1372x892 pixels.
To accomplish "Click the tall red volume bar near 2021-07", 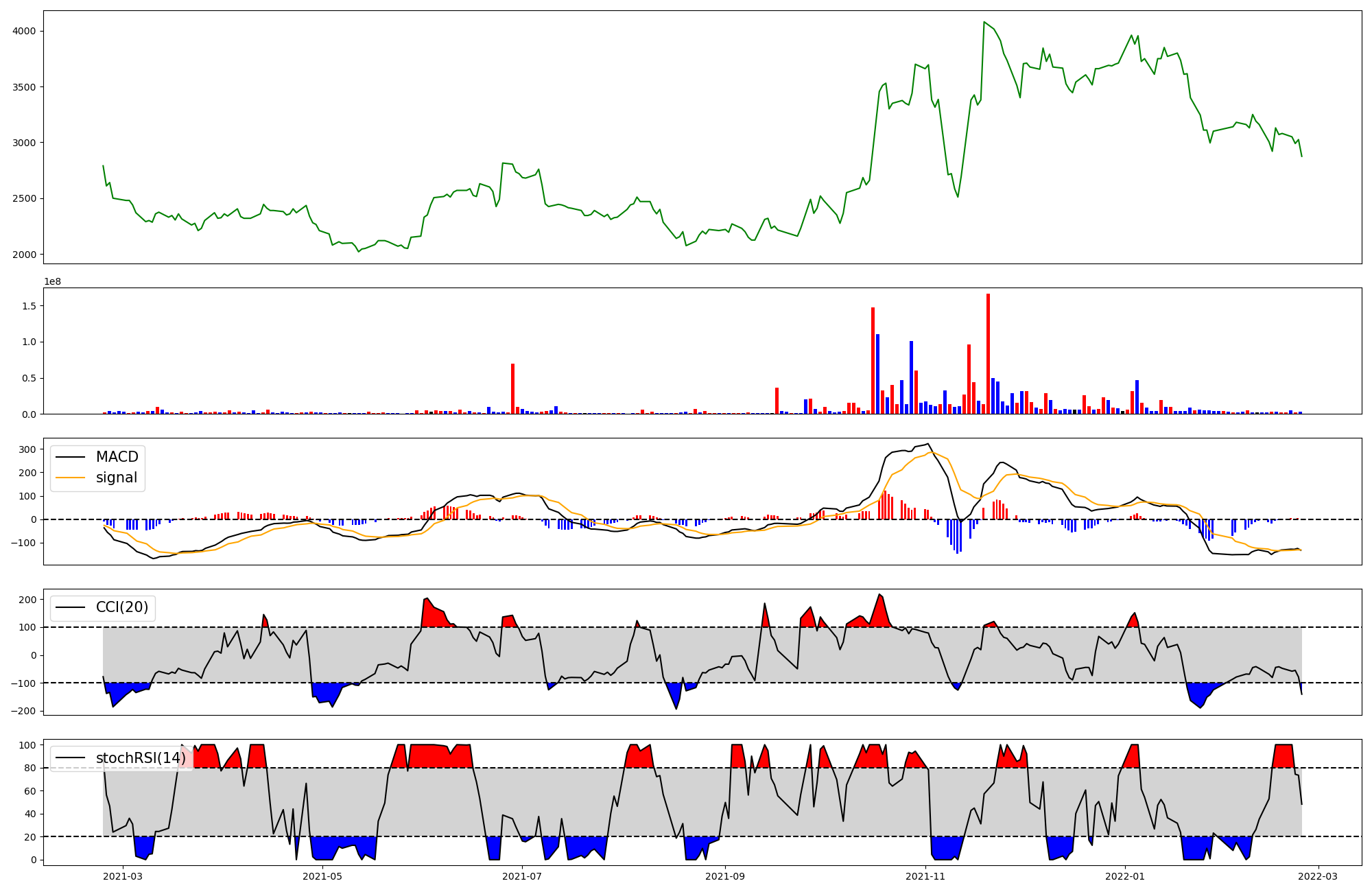I will 512,388.
